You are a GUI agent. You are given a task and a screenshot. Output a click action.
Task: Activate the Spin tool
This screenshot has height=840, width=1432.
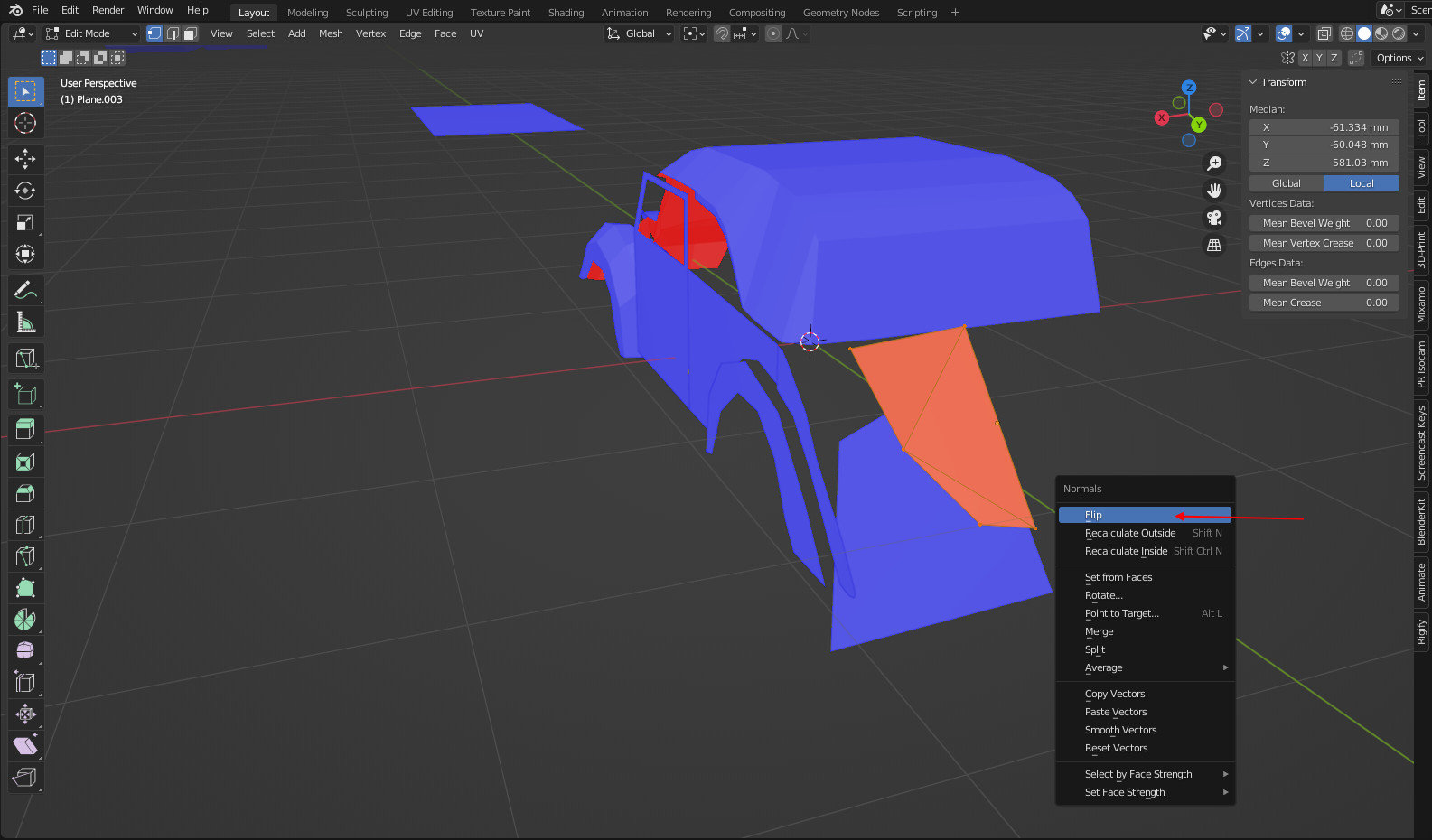pyautogui.click(x=25, y=620)
